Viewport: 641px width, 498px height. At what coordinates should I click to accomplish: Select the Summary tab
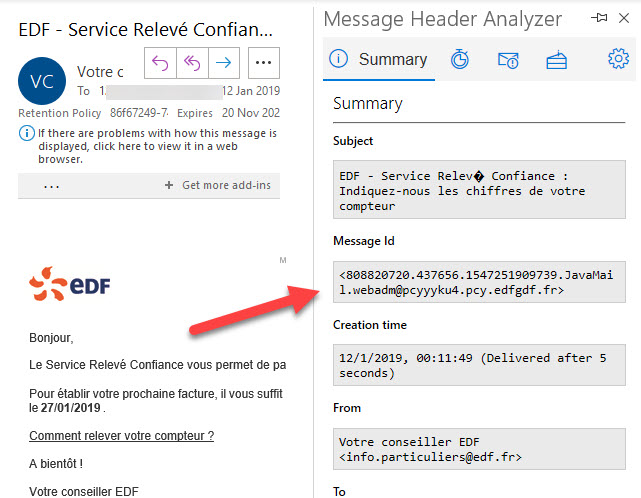point(379,59)
